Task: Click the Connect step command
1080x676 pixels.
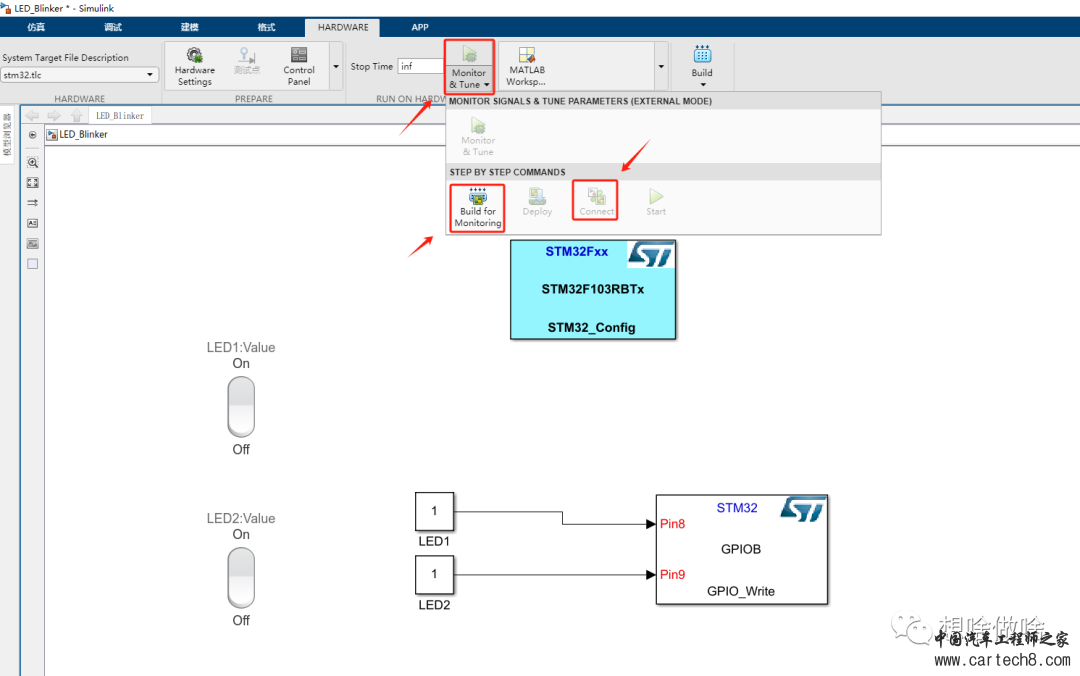Action: pyautogui.click(x=596, y=201)
